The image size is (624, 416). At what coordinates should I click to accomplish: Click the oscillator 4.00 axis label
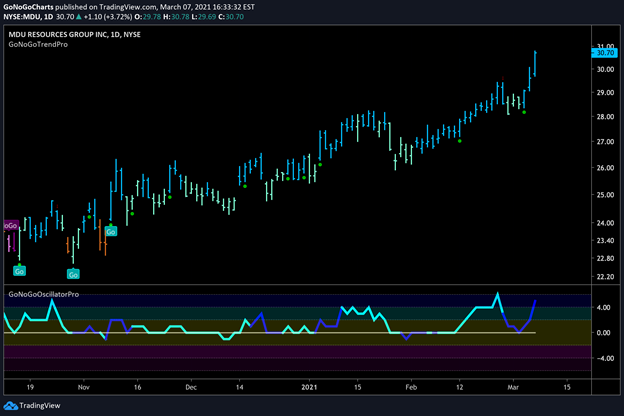tap(603, 308)
